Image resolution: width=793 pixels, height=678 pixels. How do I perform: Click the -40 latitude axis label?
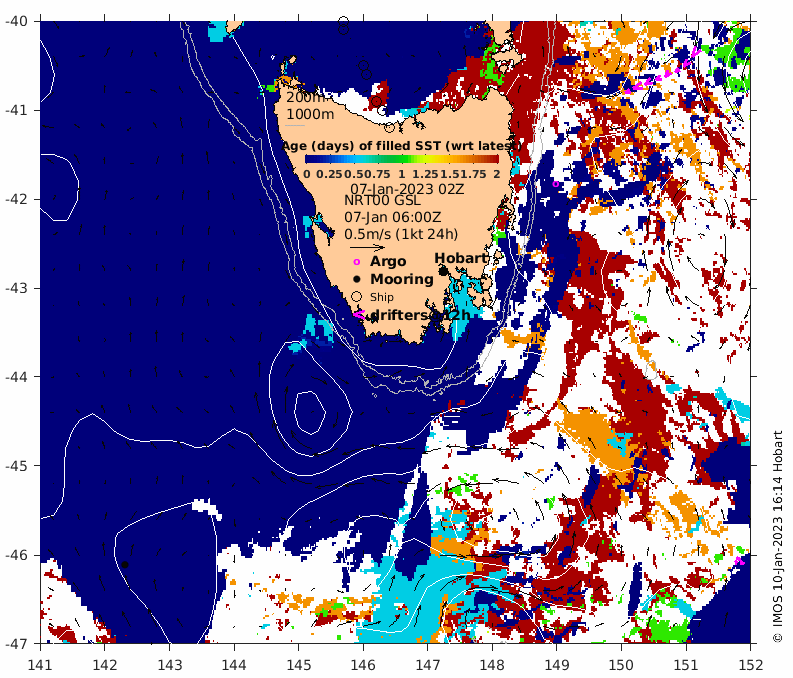[16, 21]
